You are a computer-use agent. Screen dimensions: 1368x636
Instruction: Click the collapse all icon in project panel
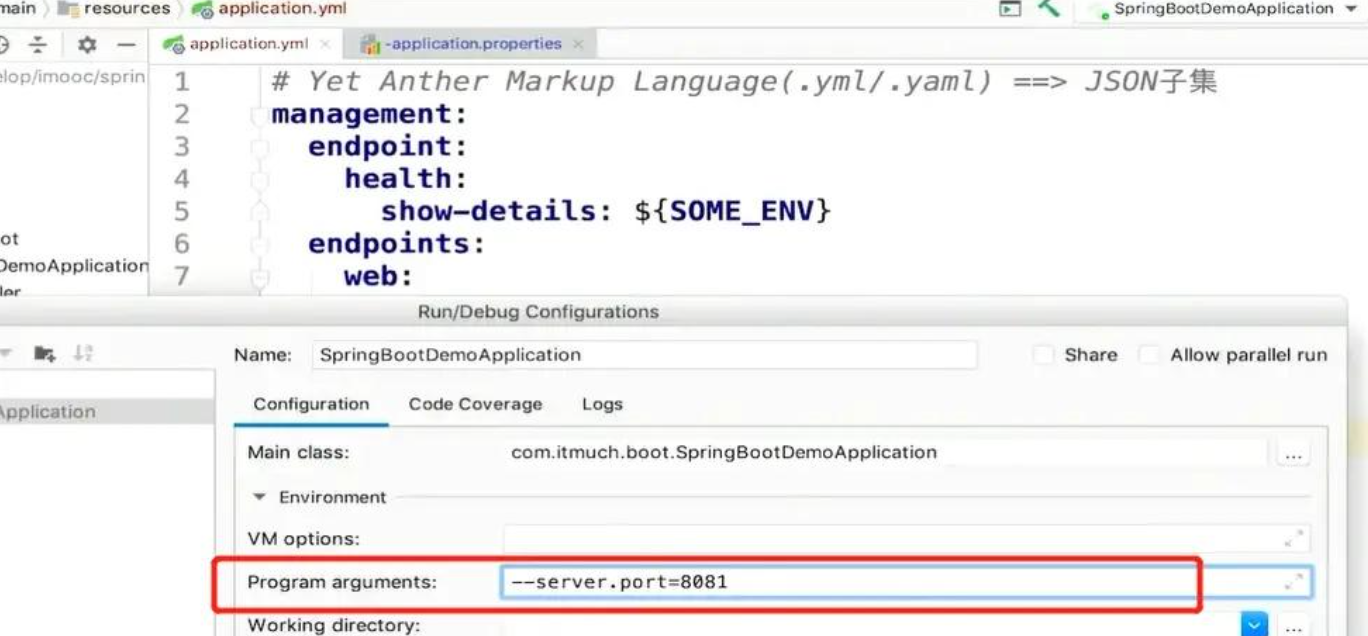coord(37,45)
